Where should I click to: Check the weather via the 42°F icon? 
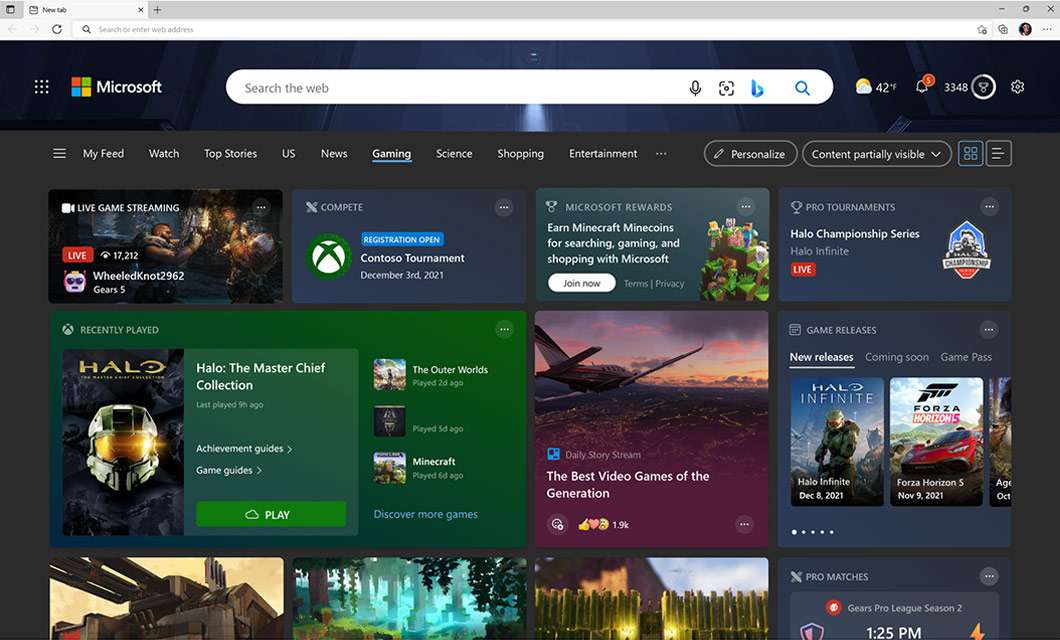point(871,87)
